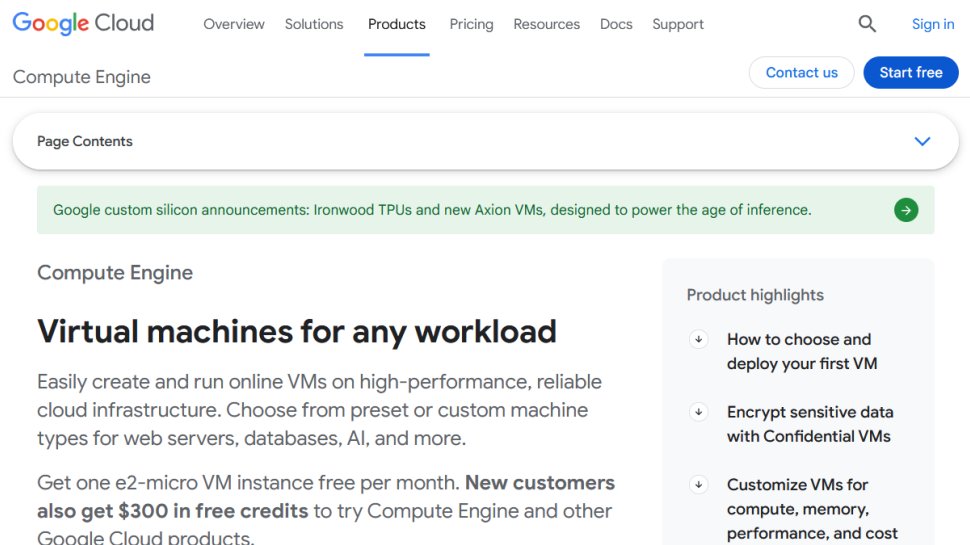The image size is (970, 545).
Task: Expand the Page Contents chevron
Action: (922, 141)
